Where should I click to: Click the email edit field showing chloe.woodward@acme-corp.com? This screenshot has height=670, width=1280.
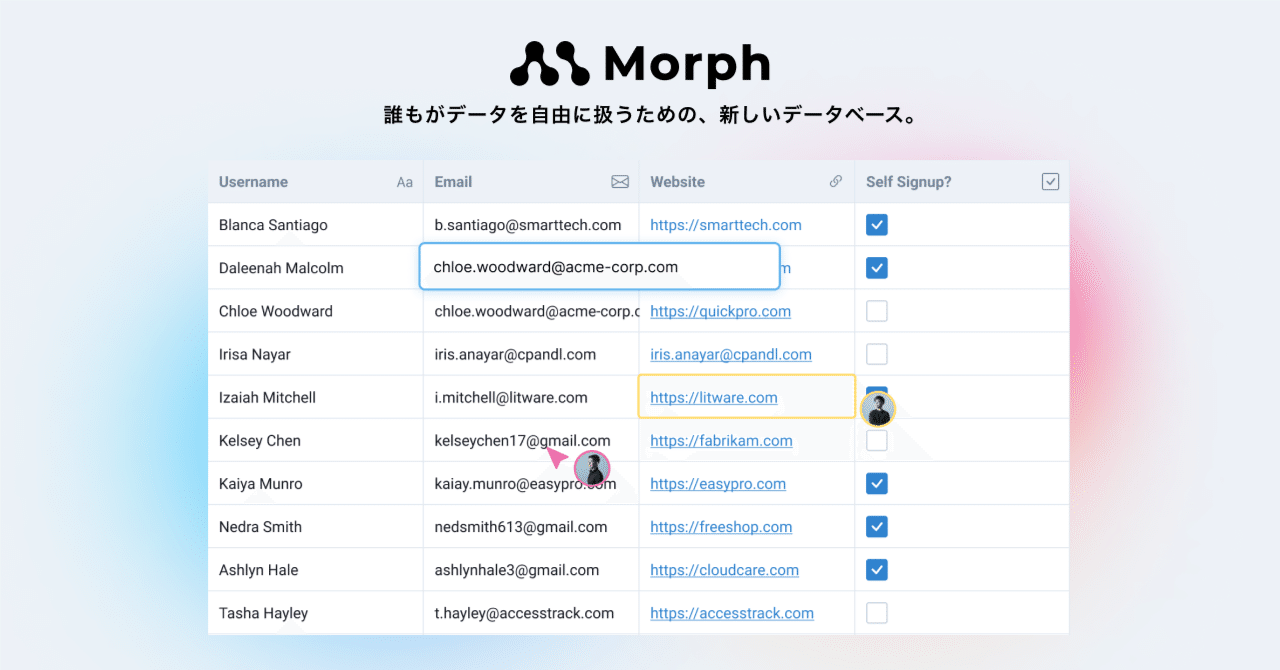click(598, 266)
